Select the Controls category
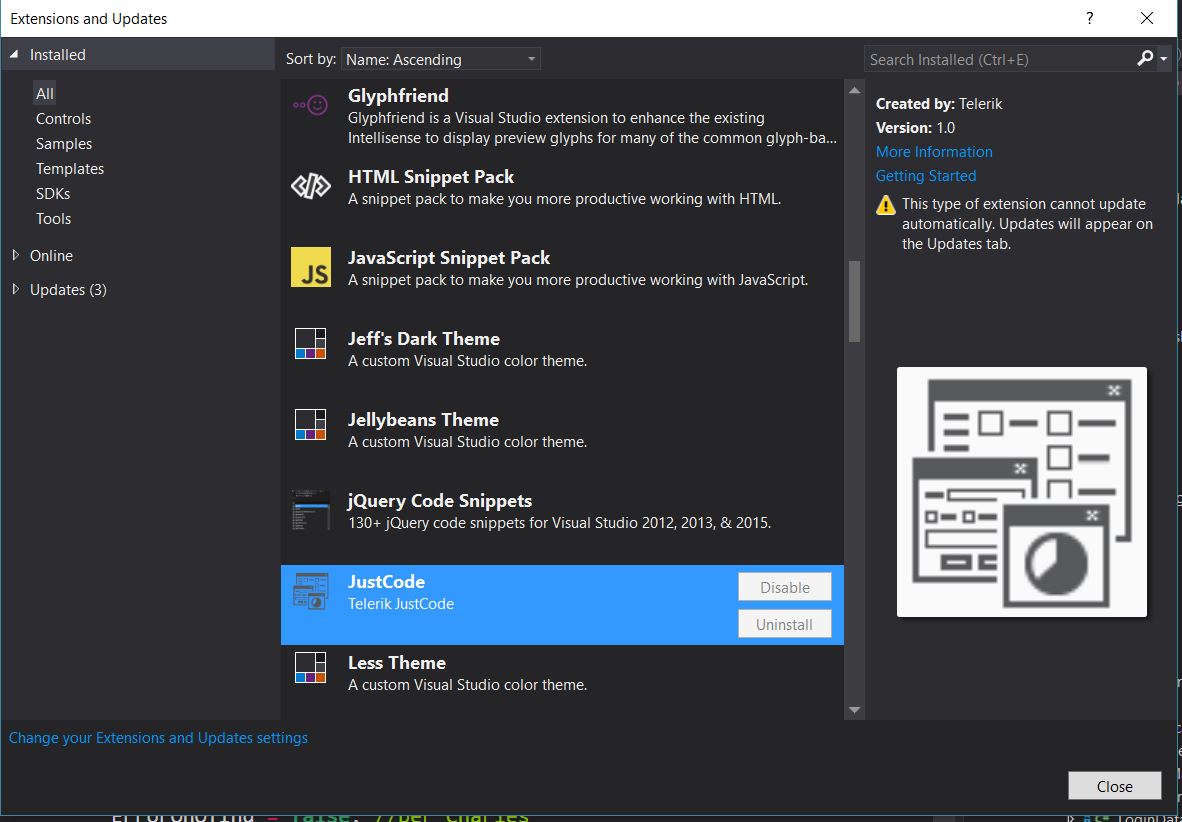Screen dimensions: 1182x822 point(63,118)
